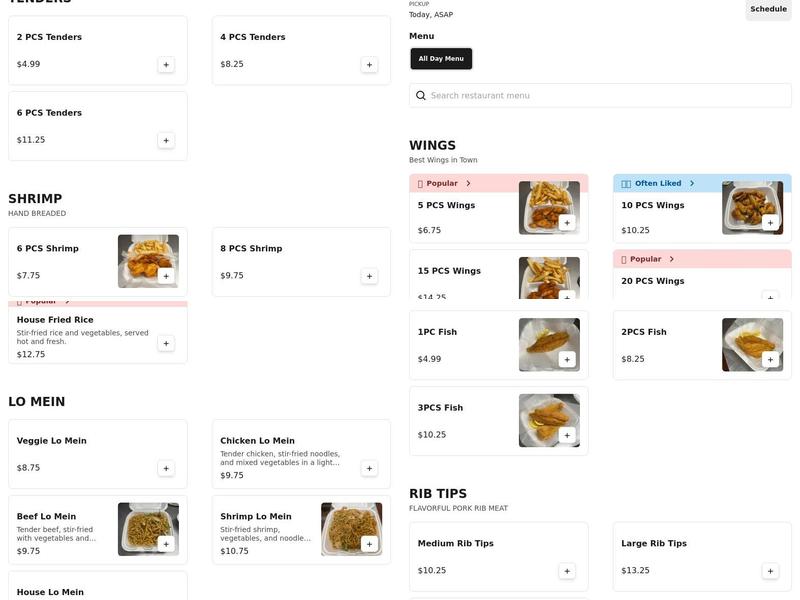Expand the Often Liked badge chevron
Viewport: 800px width, 600px height.
click(x=692, y=184)
